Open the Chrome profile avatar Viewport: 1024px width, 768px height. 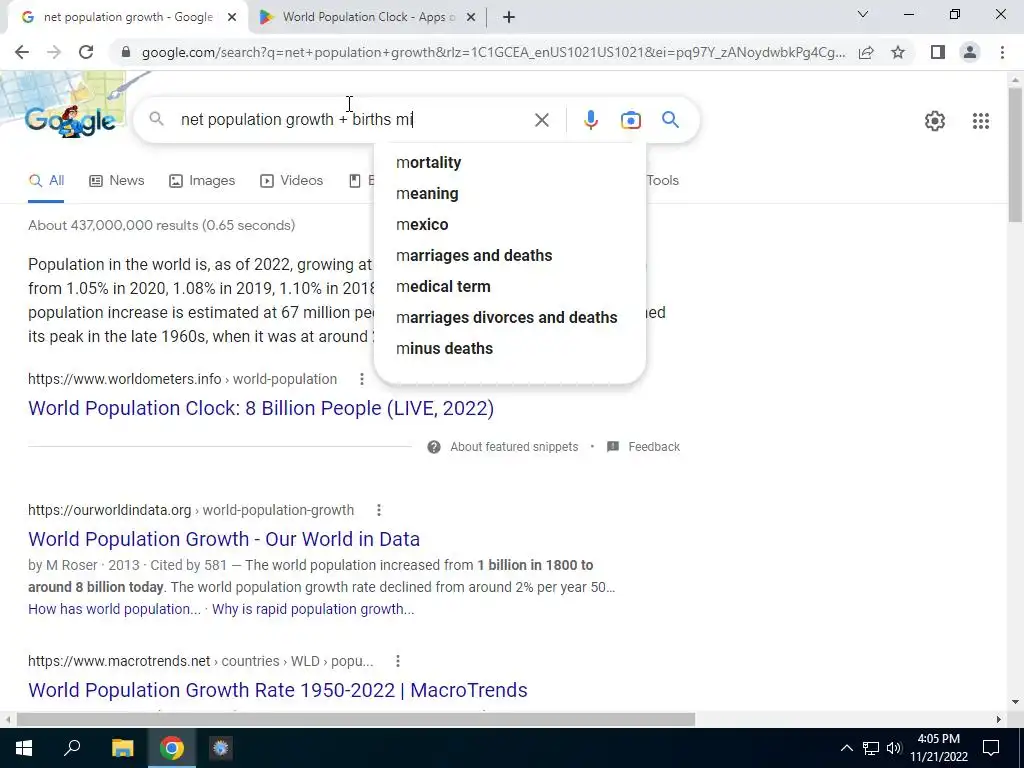tap(970, 52)
